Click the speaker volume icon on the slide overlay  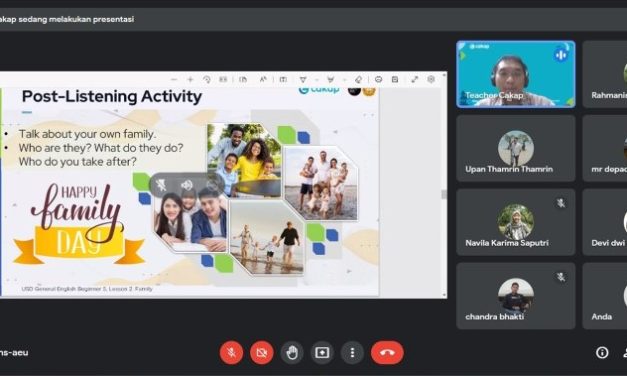click(x=187, y=185)
